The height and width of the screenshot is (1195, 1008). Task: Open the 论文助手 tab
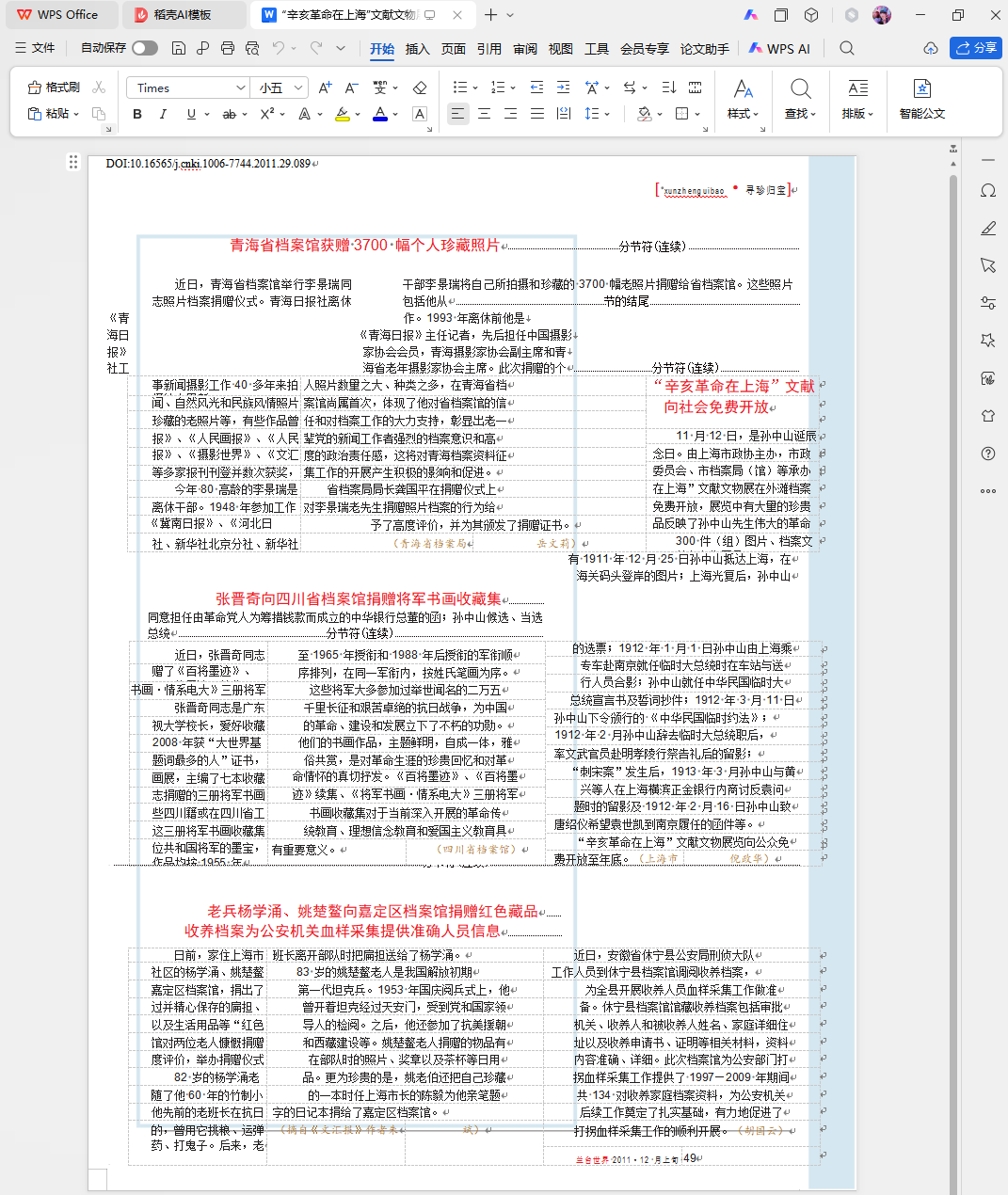(x=705, y=49)
